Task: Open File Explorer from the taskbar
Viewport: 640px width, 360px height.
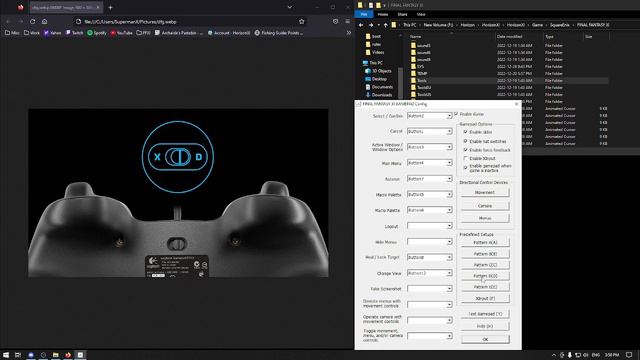Action: pyautogui.click(x=56, y=355)
